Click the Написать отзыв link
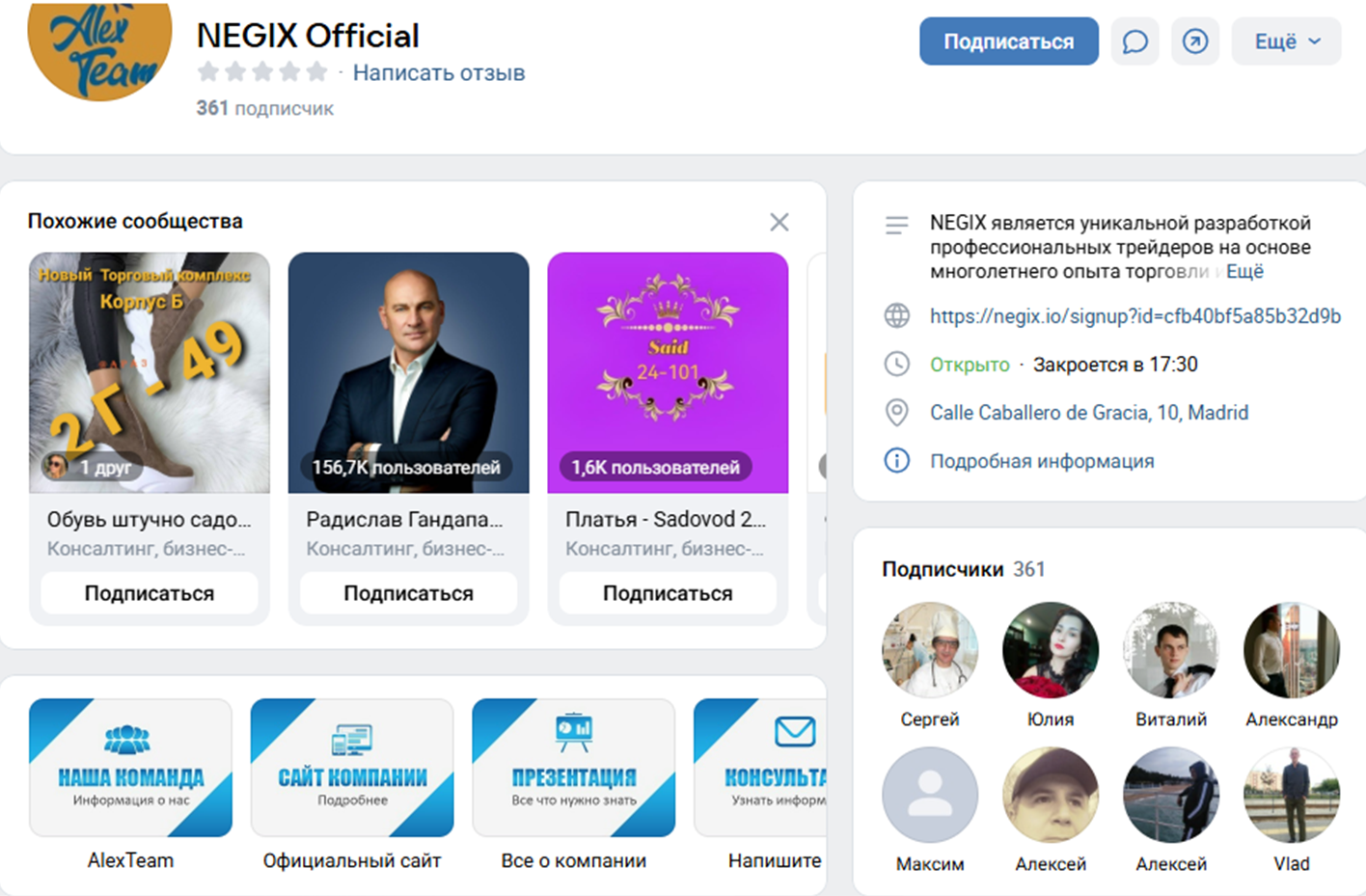This screenshot has width=1366, height=896. pos(438,73)
